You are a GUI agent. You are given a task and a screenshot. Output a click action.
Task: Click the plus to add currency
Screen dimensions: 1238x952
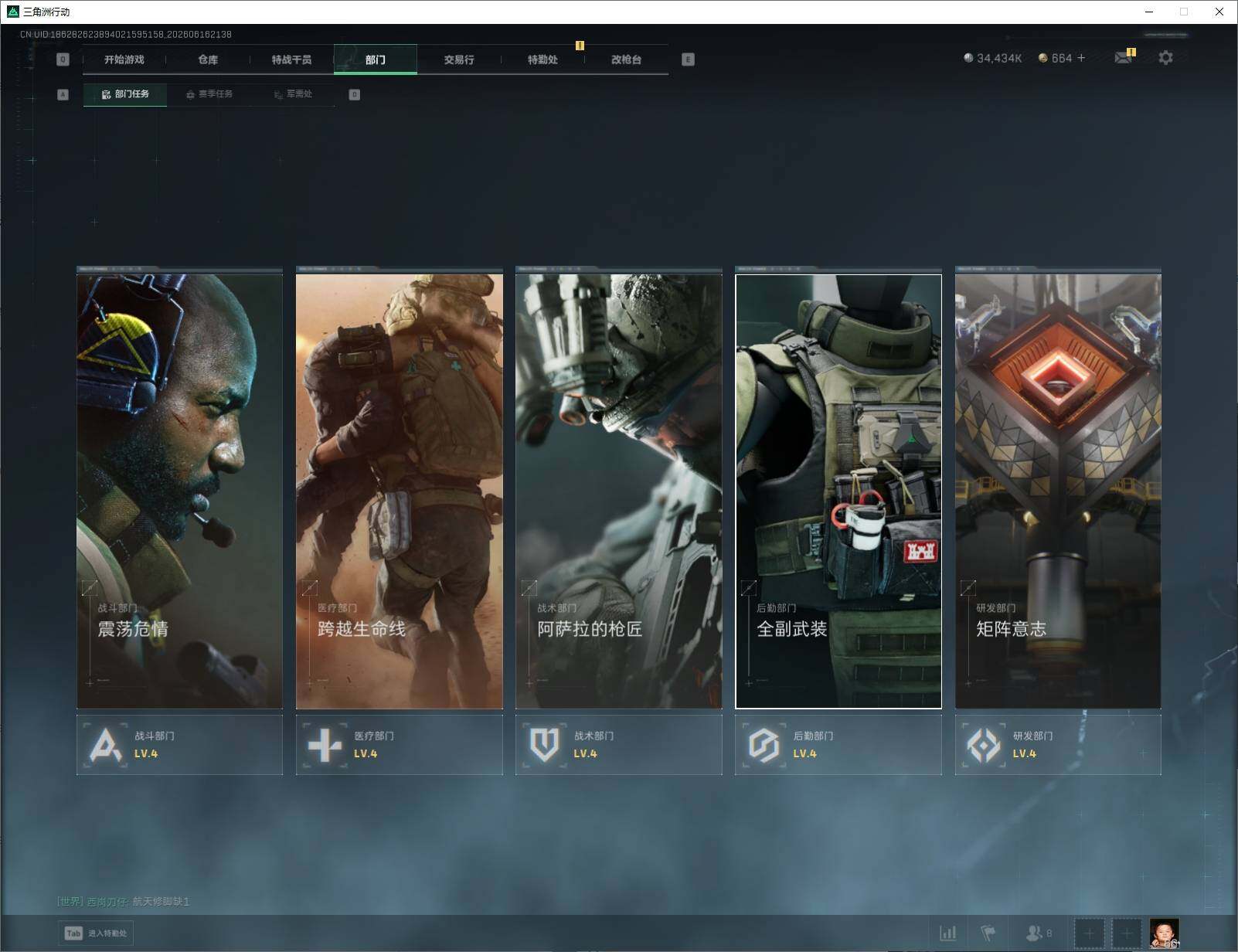1081,58
